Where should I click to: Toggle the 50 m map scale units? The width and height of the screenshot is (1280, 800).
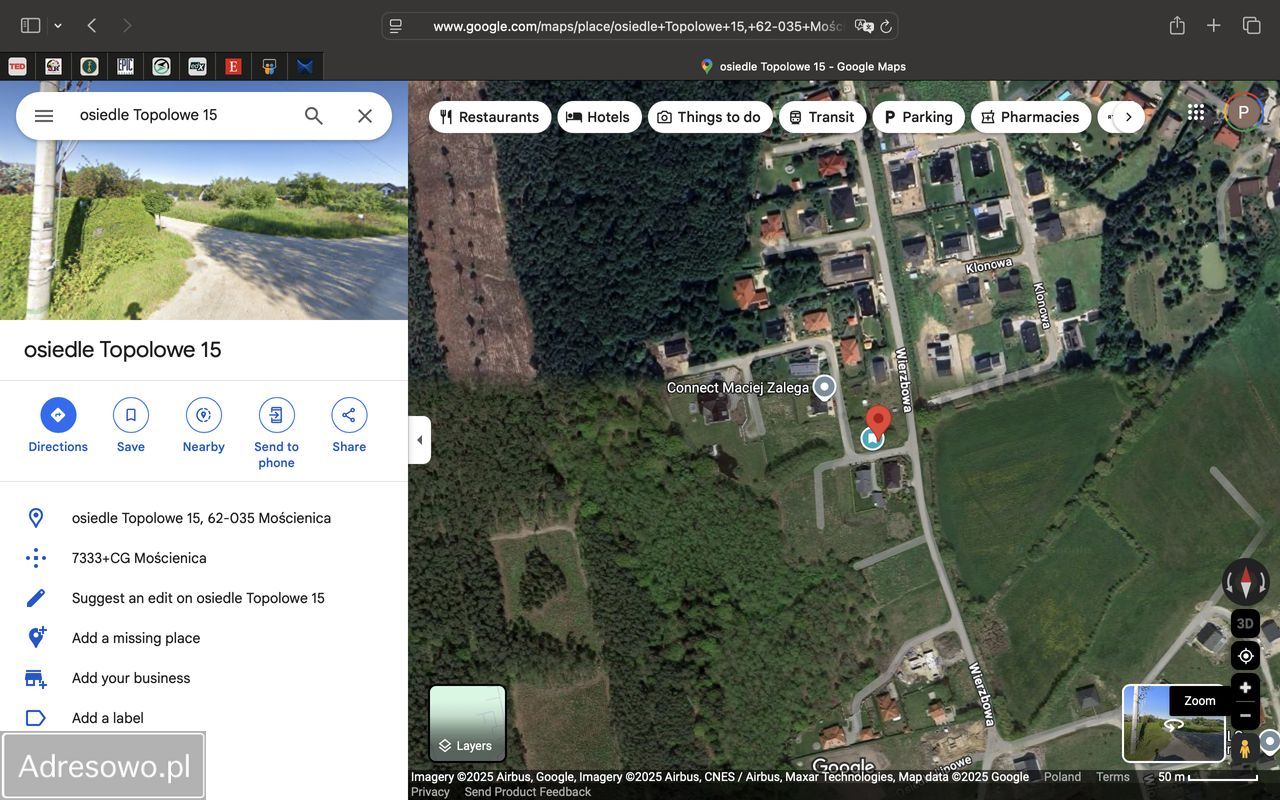(1208, 777)
